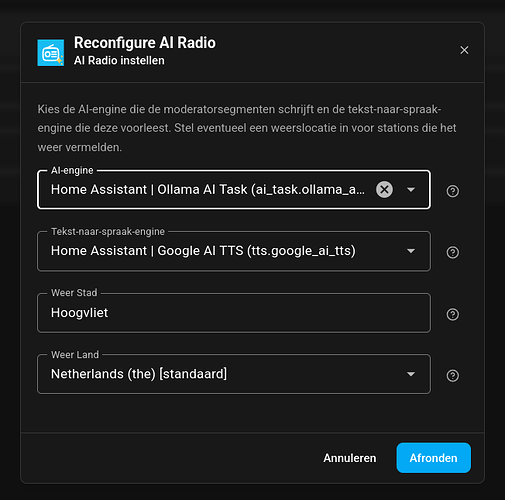
Task: Click the Weer Land field label
Action: (x=75, y=355)
